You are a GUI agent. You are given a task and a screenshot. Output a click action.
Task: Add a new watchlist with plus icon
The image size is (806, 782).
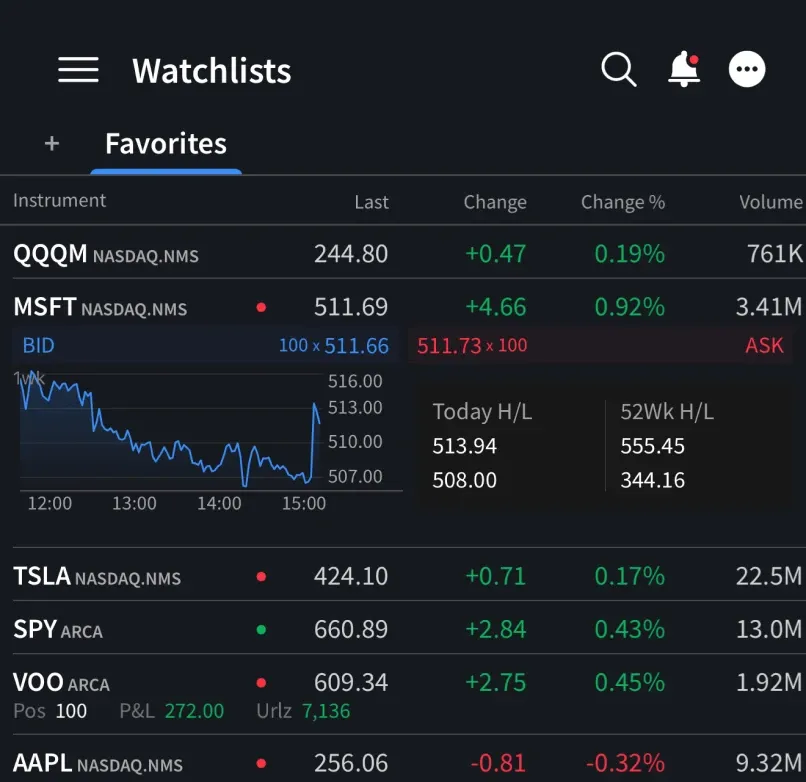pos(52,144)
